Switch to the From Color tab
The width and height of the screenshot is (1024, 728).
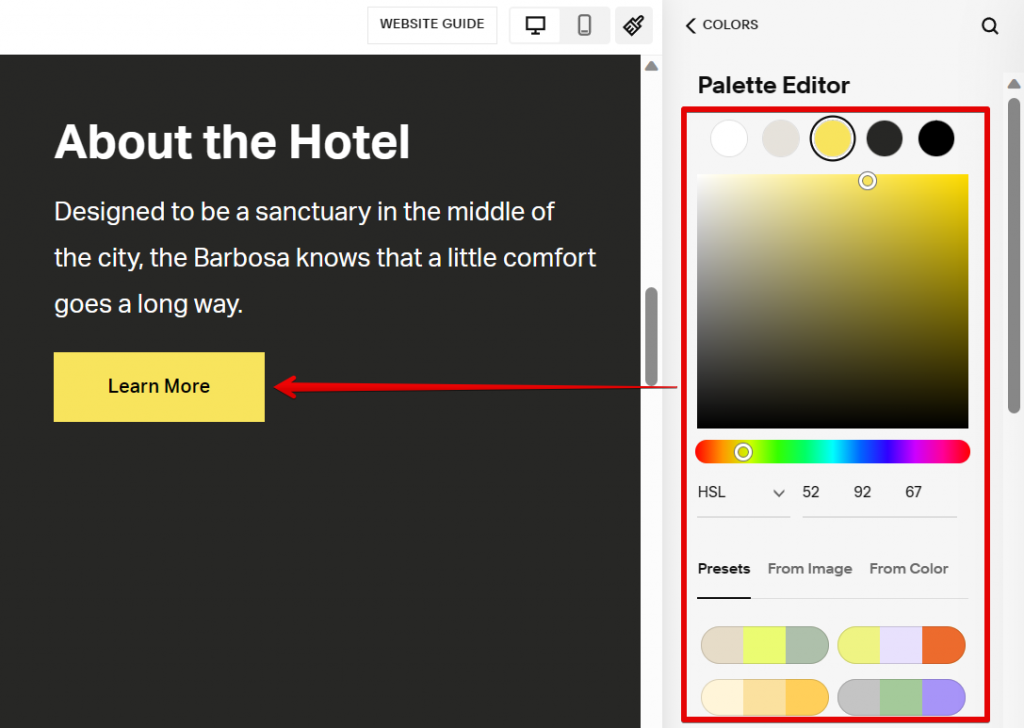pos(908,568)
